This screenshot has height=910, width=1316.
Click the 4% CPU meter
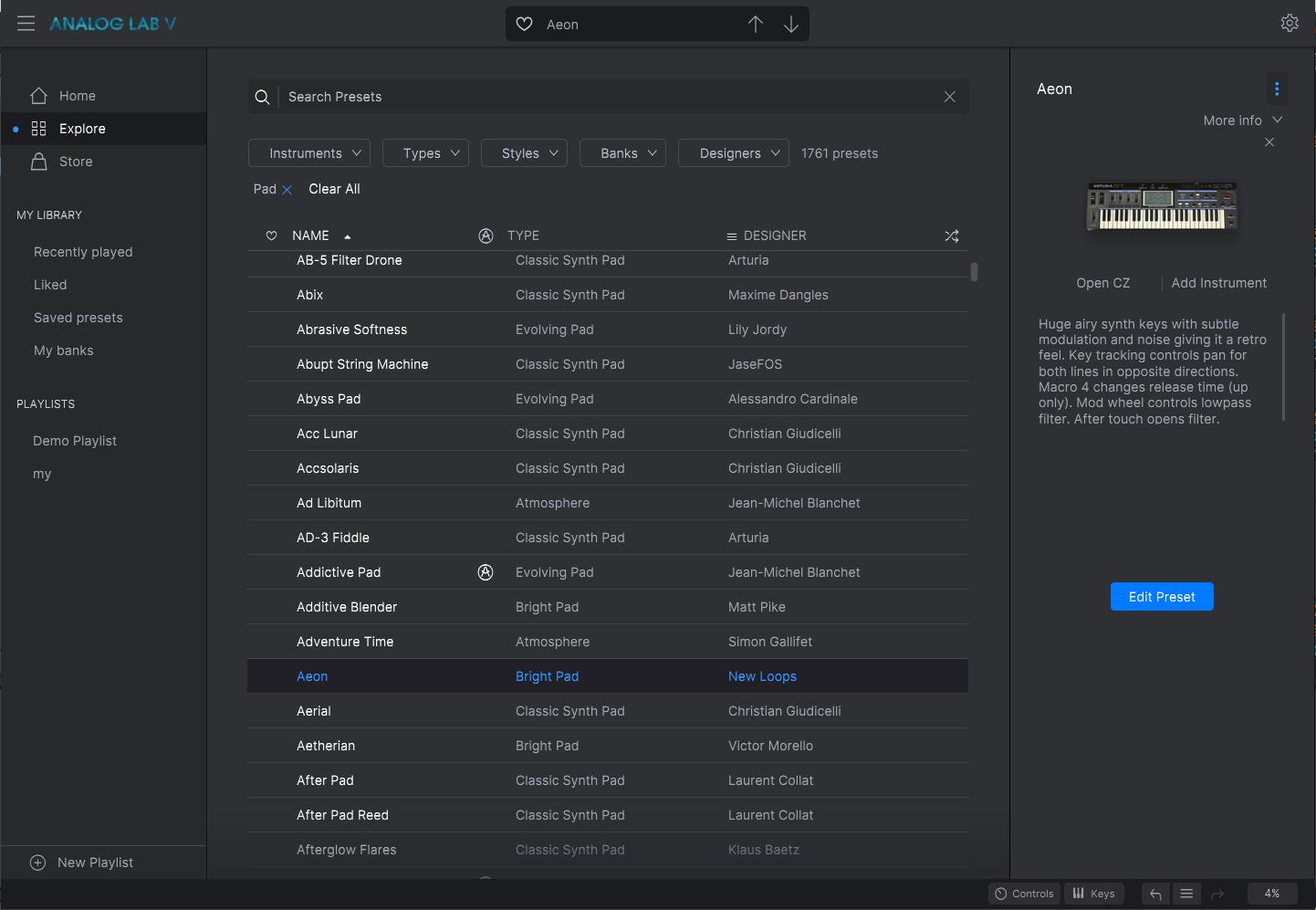tap(1271, 894)
